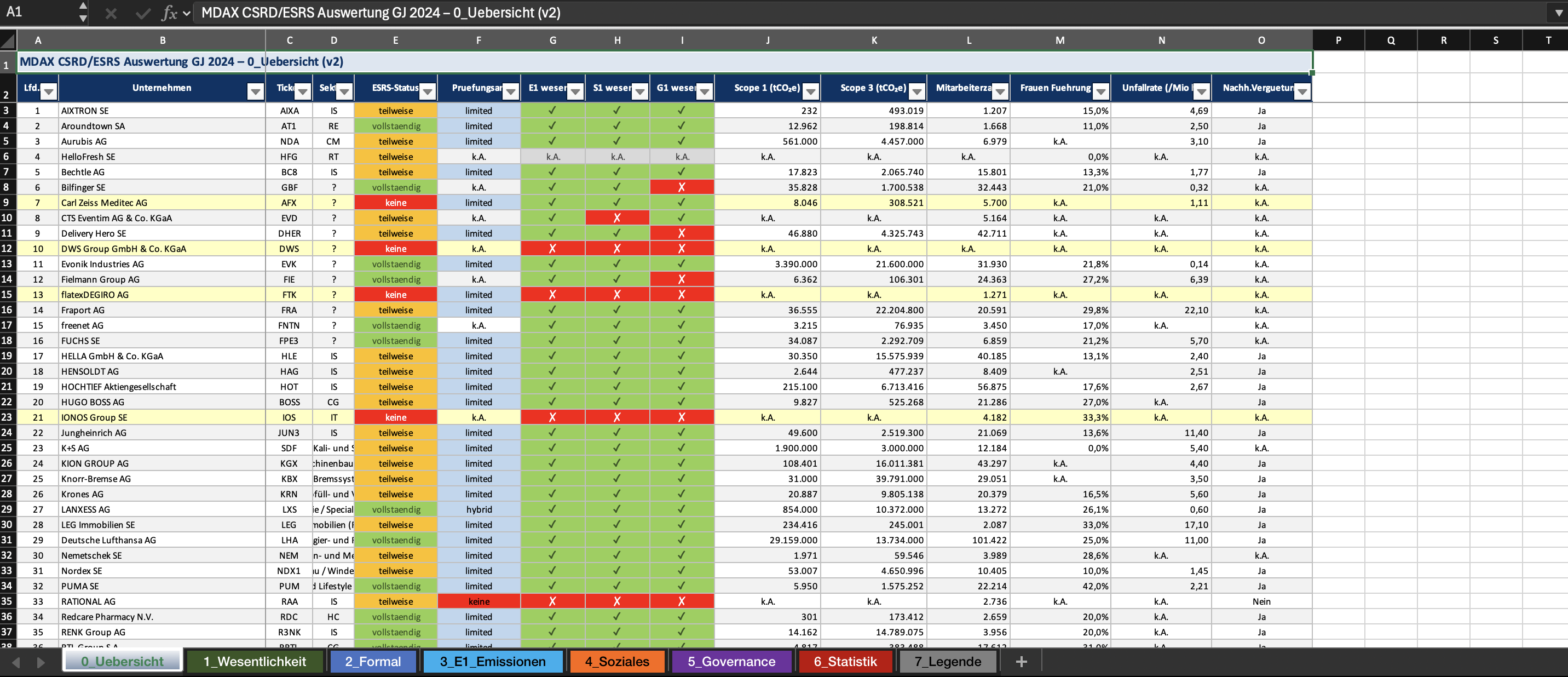
Task: Switch to the 6_Statistik sheet tab
Action: [x=845, y=661]
